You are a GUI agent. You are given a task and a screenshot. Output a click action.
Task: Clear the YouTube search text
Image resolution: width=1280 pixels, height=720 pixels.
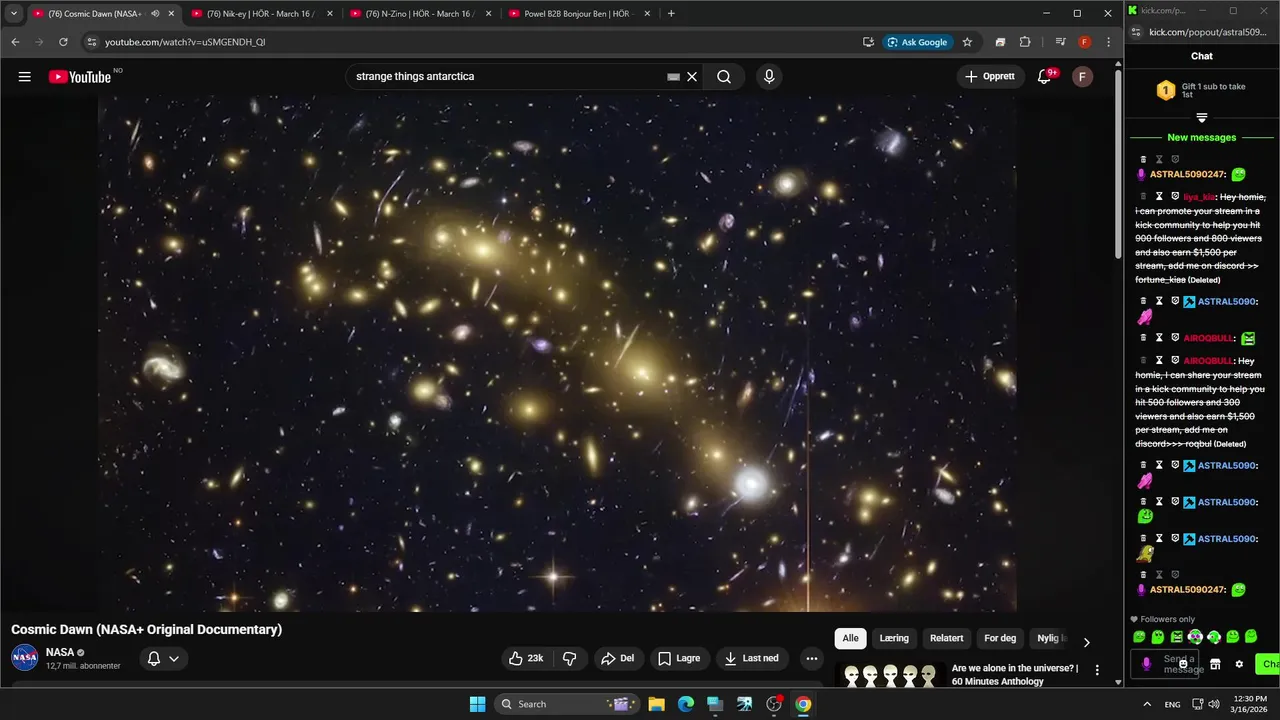tap(691, 77)
